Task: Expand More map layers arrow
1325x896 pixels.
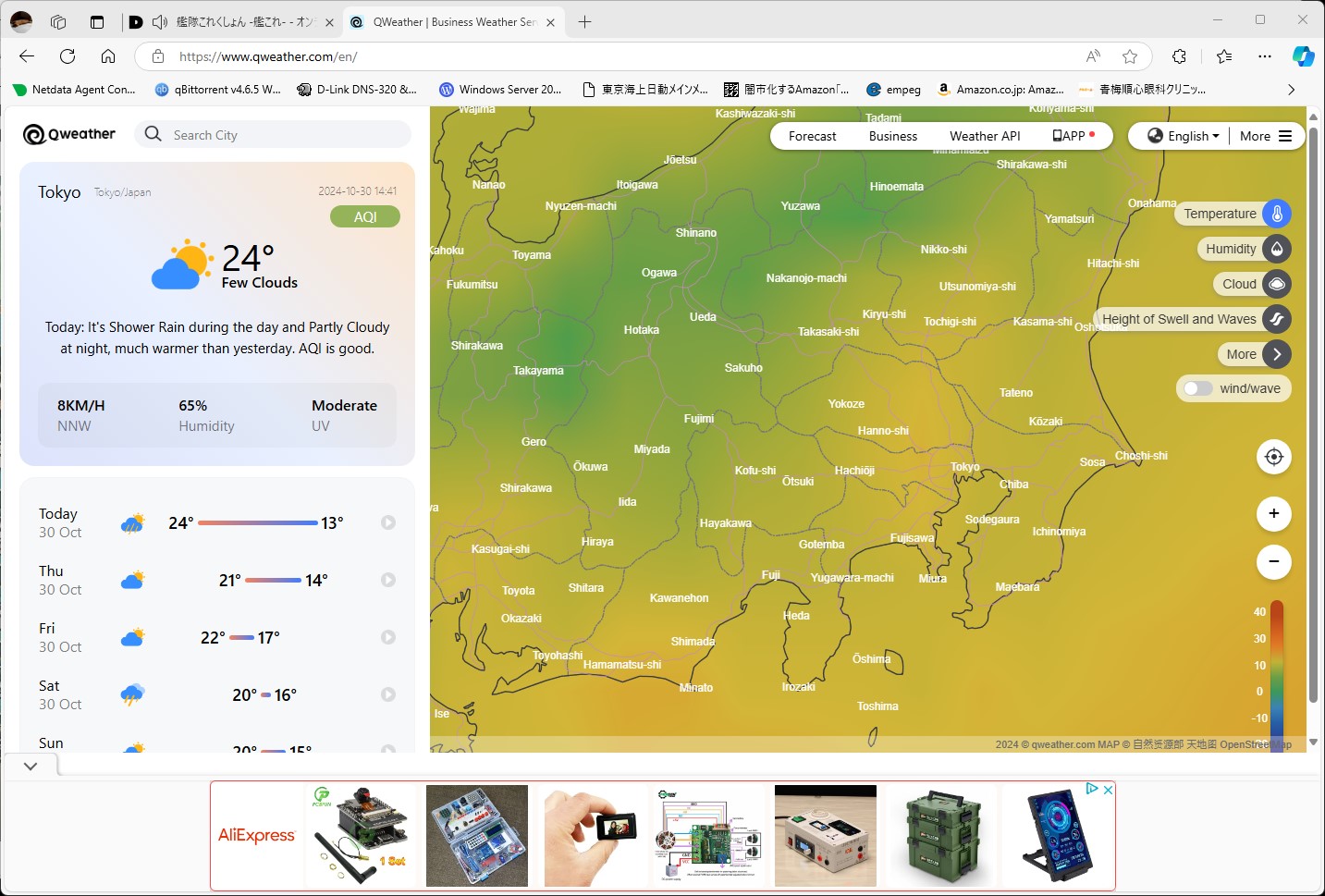Action: [1277, 354]
